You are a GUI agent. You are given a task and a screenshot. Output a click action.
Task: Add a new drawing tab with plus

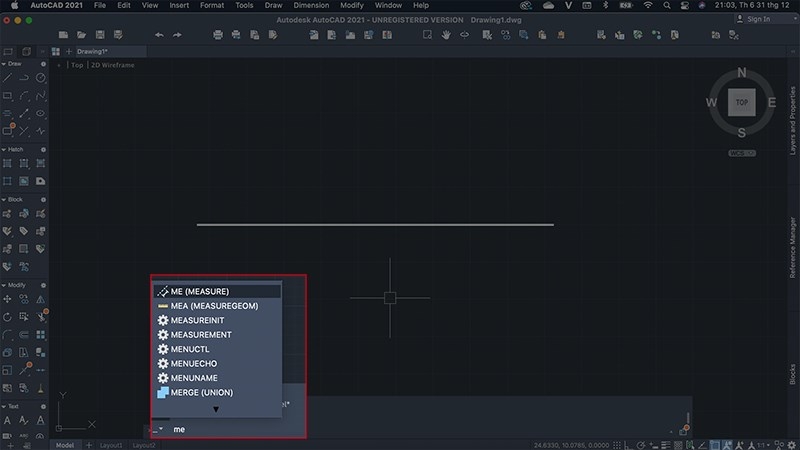[x=69, y=52]
